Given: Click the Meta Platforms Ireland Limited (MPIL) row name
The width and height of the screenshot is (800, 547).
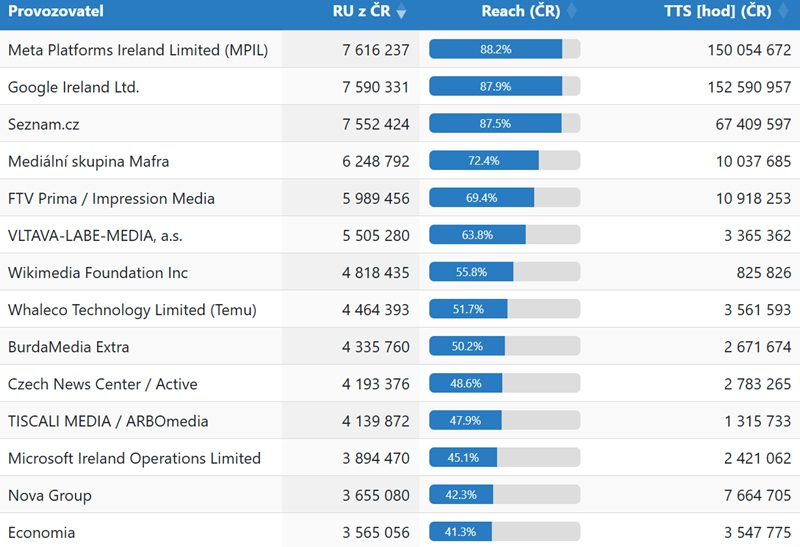Looking at the screenshot, I should tap(138, 49).
